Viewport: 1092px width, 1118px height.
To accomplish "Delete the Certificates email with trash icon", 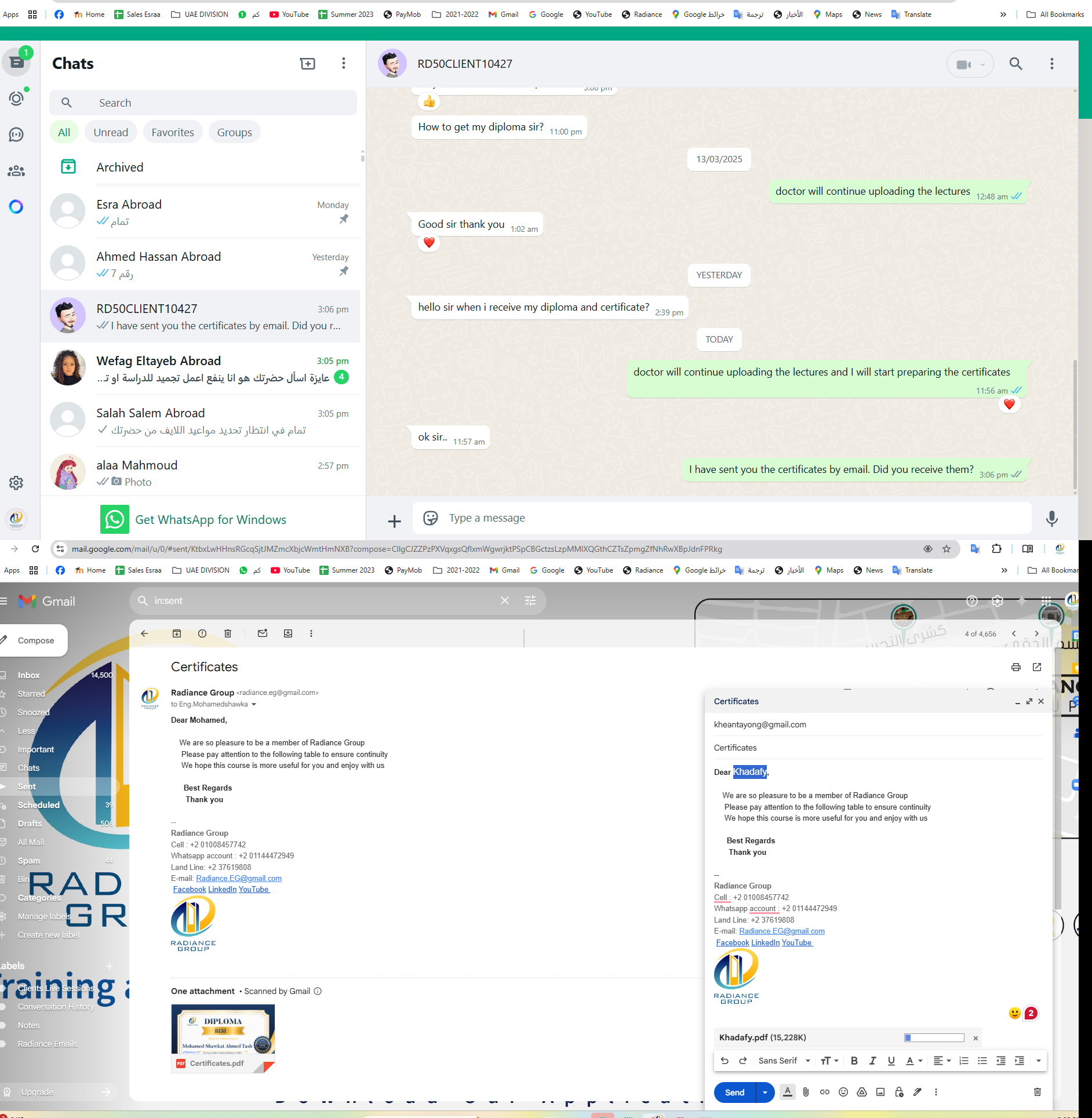I will 228,633.
